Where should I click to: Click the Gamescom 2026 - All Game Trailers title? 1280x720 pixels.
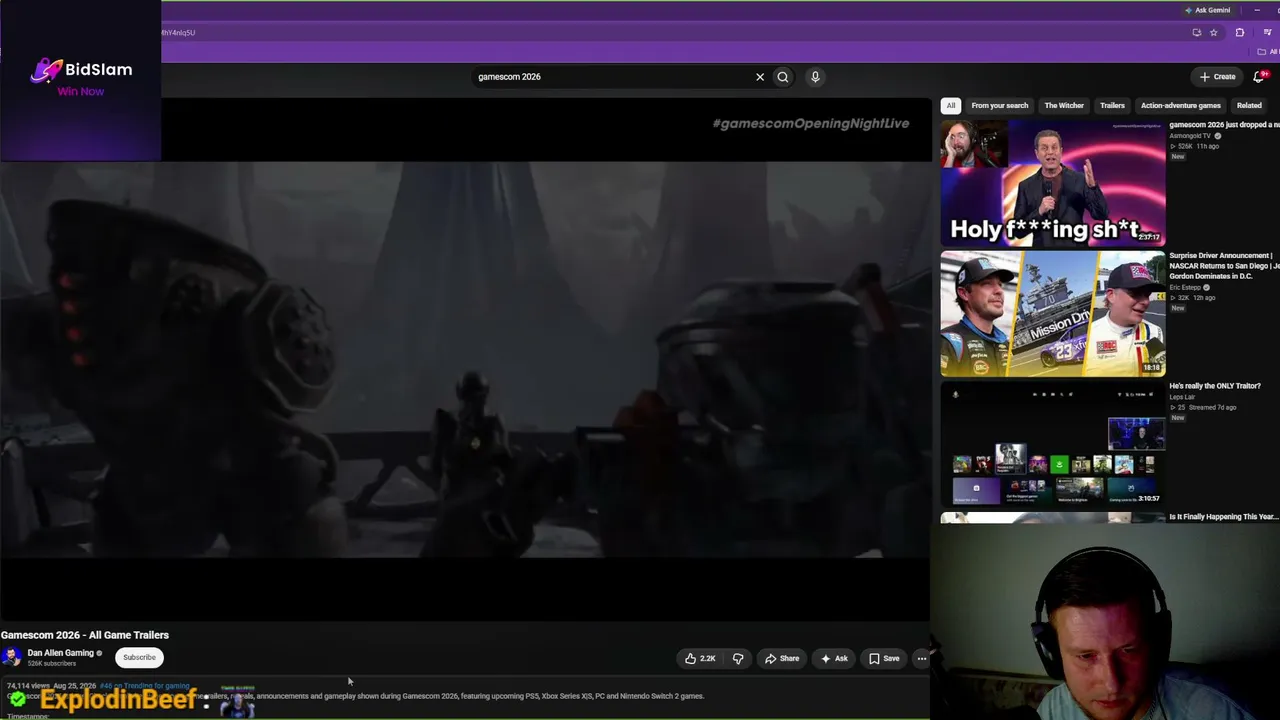click(85, 635)
